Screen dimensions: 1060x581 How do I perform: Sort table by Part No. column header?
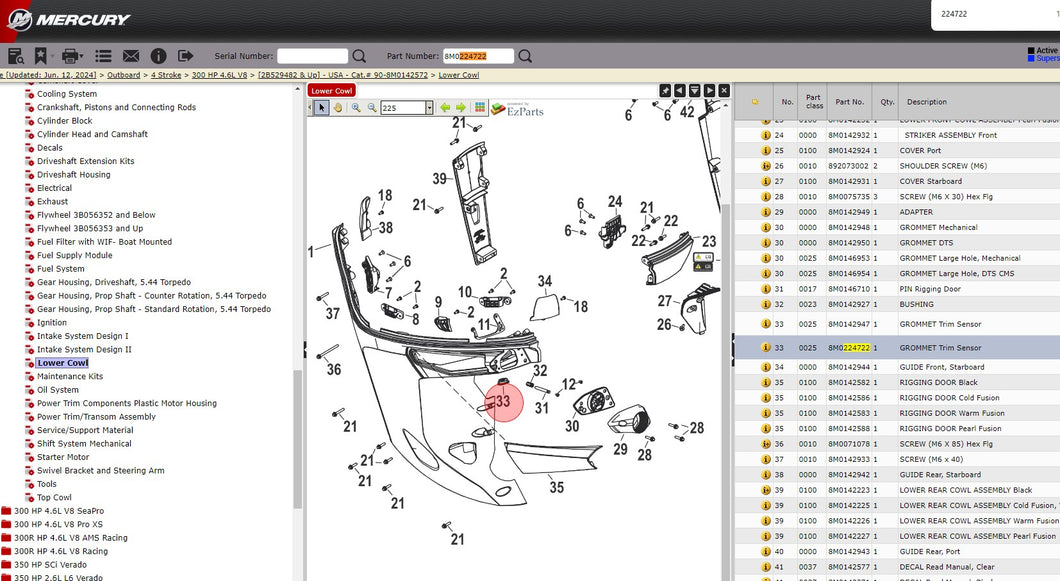(849, 102)
